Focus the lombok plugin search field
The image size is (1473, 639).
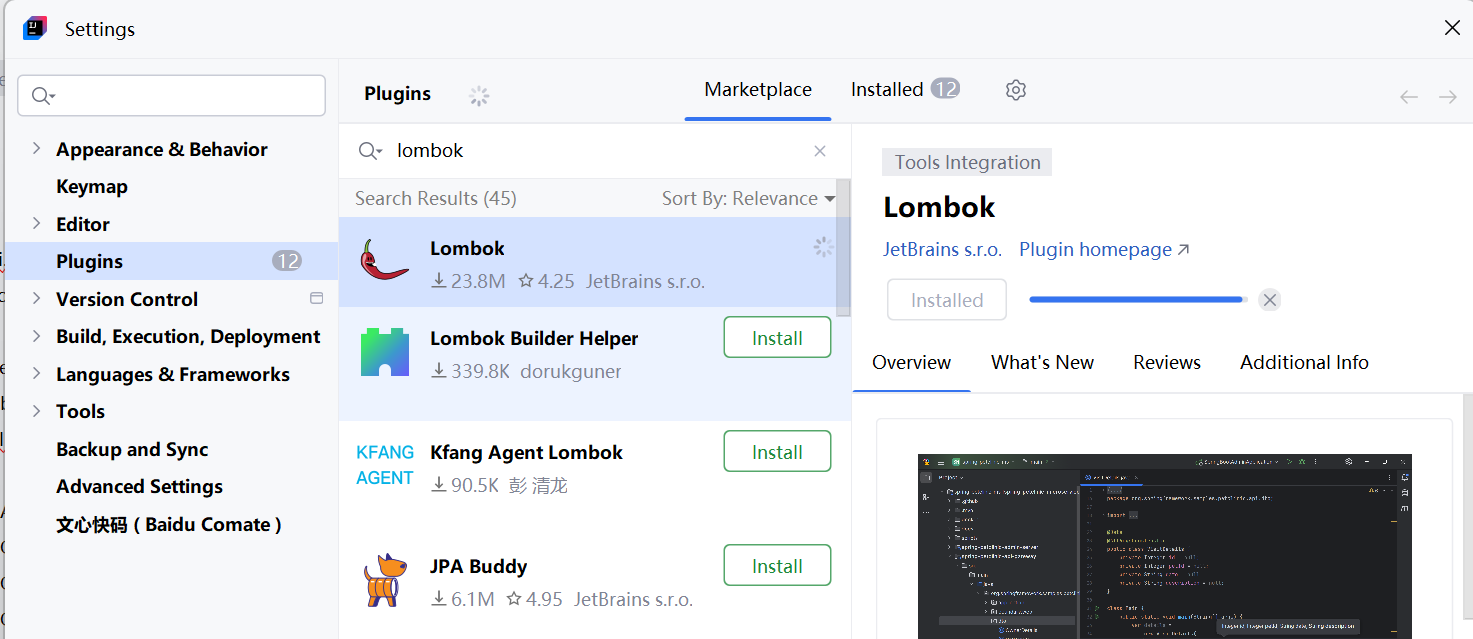(594, 151)
